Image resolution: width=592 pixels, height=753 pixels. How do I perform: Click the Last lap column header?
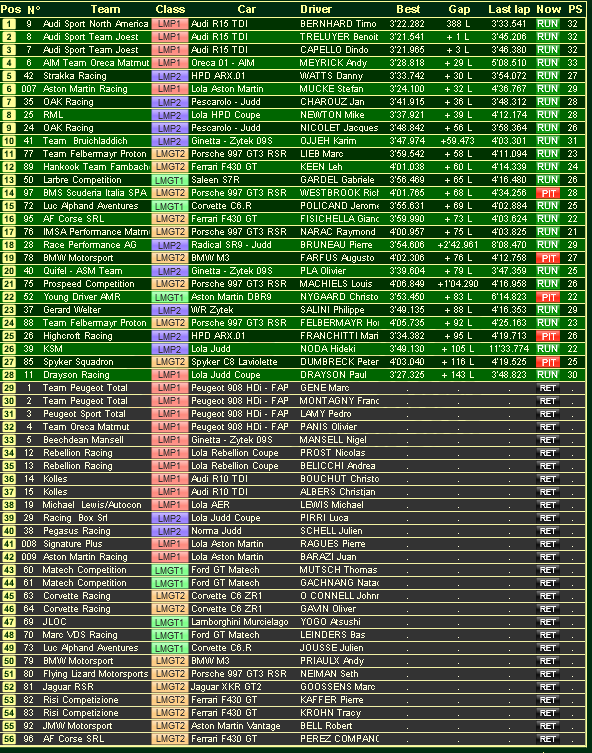tap(509, 9)
